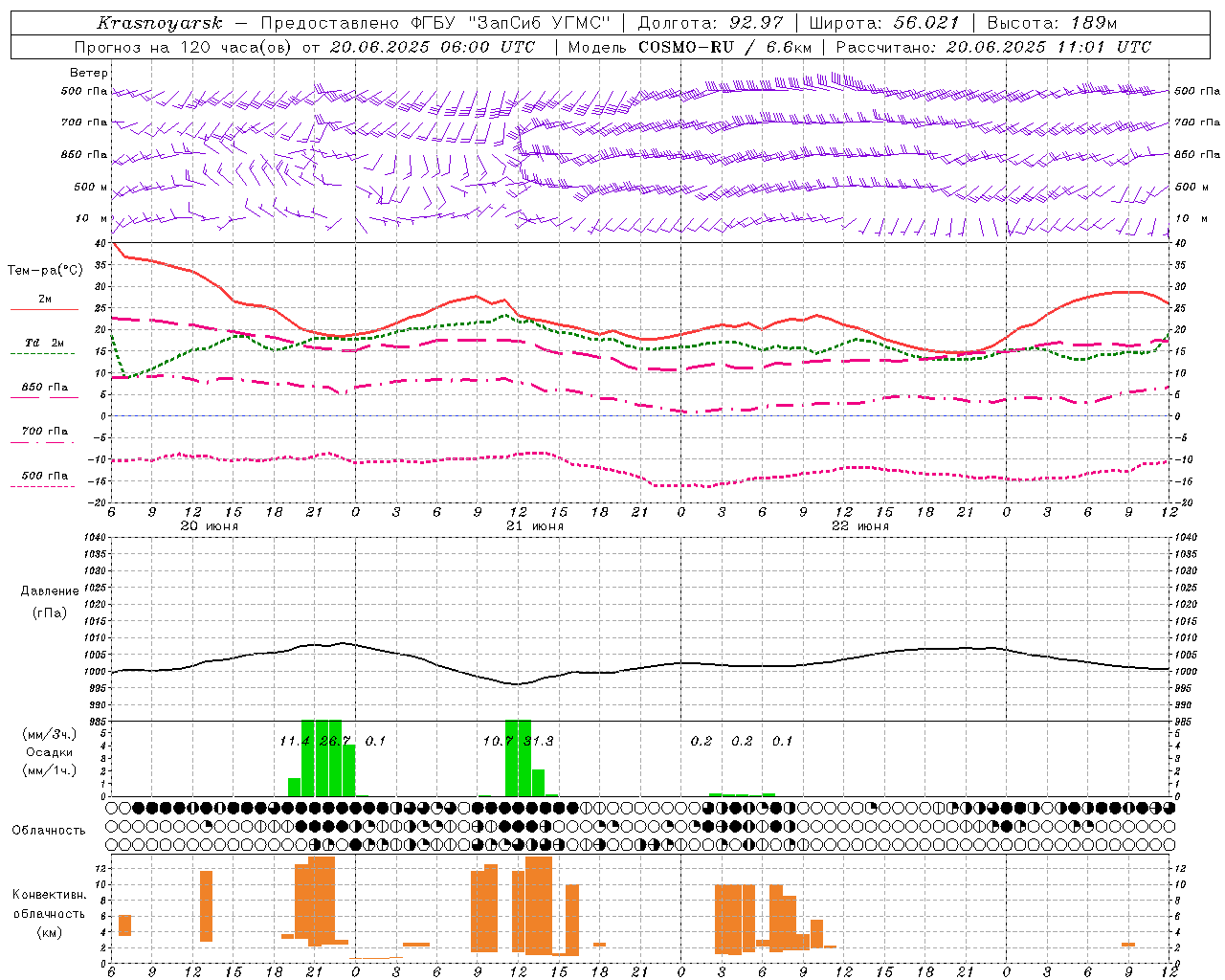
Task: Click the black pressure curve
Action: (x=640, y=669)
